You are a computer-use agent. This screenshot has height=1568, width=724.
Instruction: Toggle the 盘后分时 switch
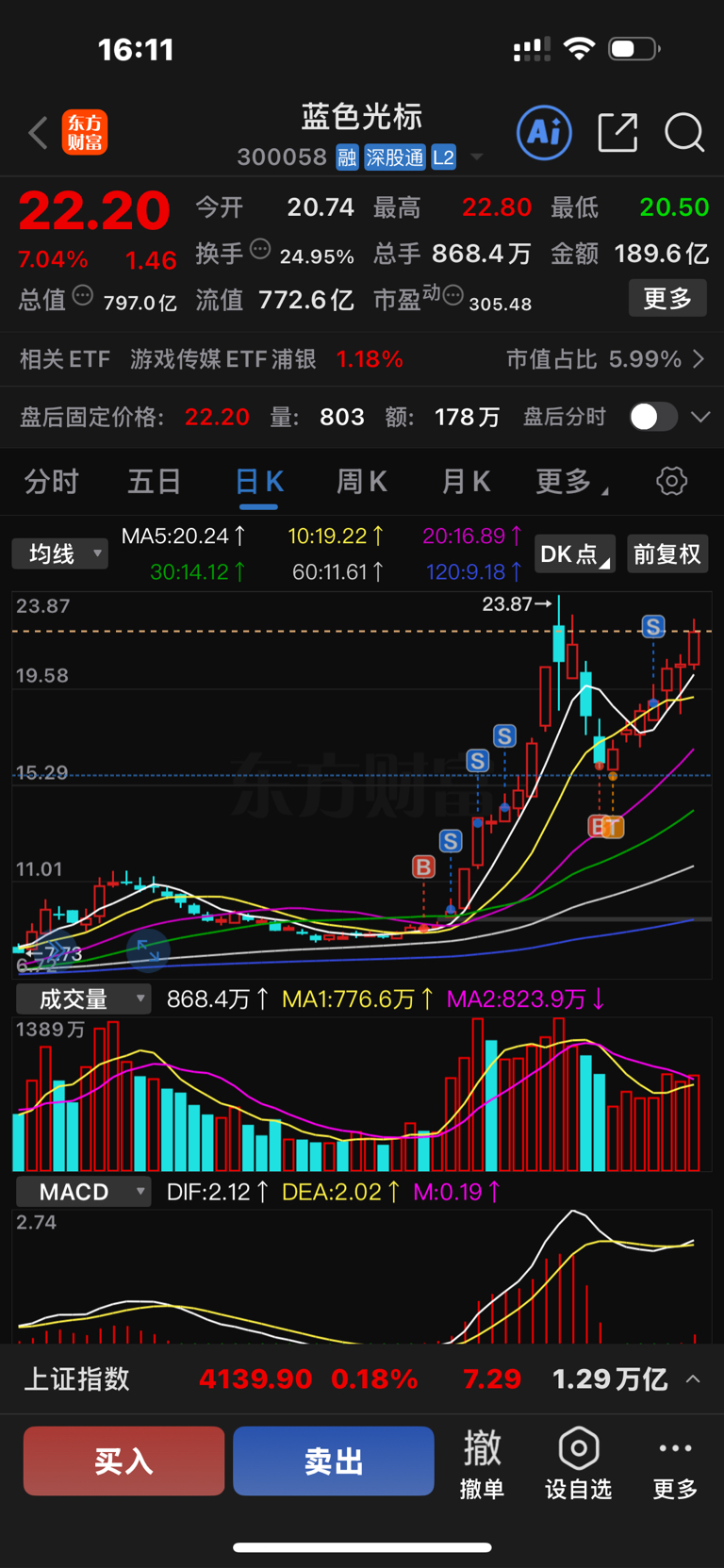click(x=653, y=417)
